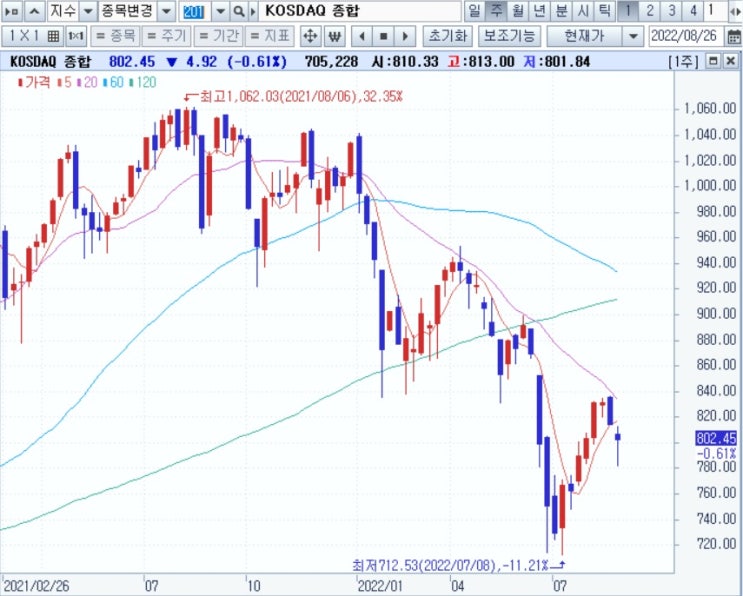Viewport: 743px width, 596px height.
Task: Click the 5 moving average legend item
Action: 64,82
